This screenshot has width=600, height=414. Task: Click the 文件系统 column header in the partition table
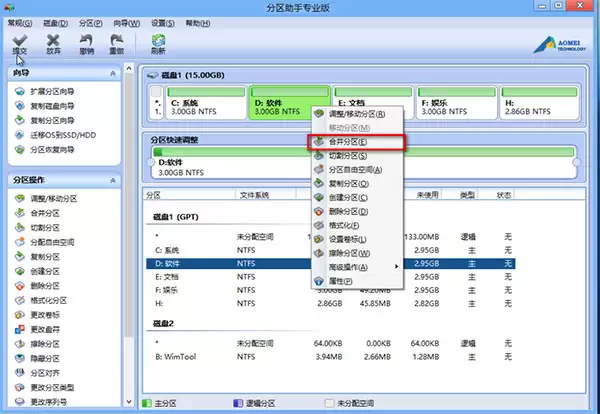point(254,195)
